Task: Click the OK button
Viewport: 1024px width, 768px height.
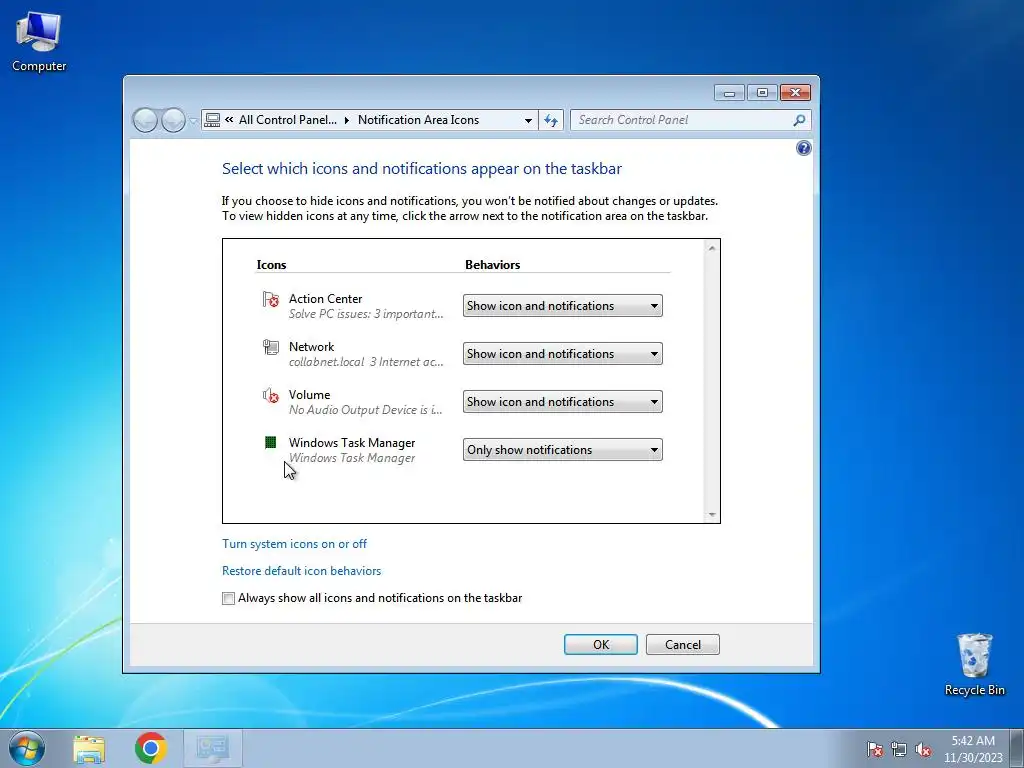Action: (x=601, y=645)
